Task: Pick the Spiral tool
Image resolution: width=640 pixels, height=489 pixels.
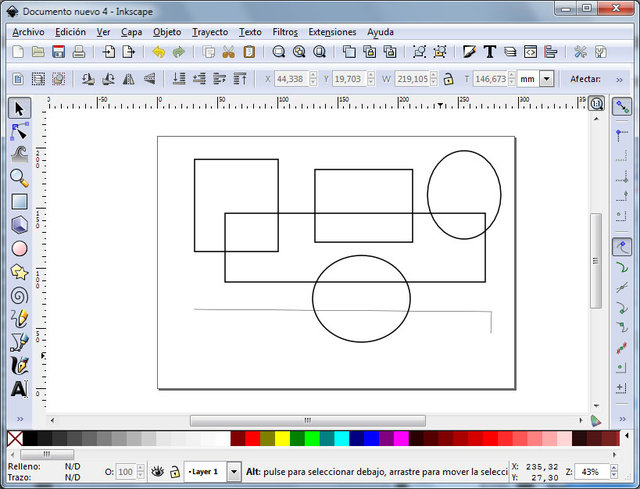Action: tap(18, 295)
